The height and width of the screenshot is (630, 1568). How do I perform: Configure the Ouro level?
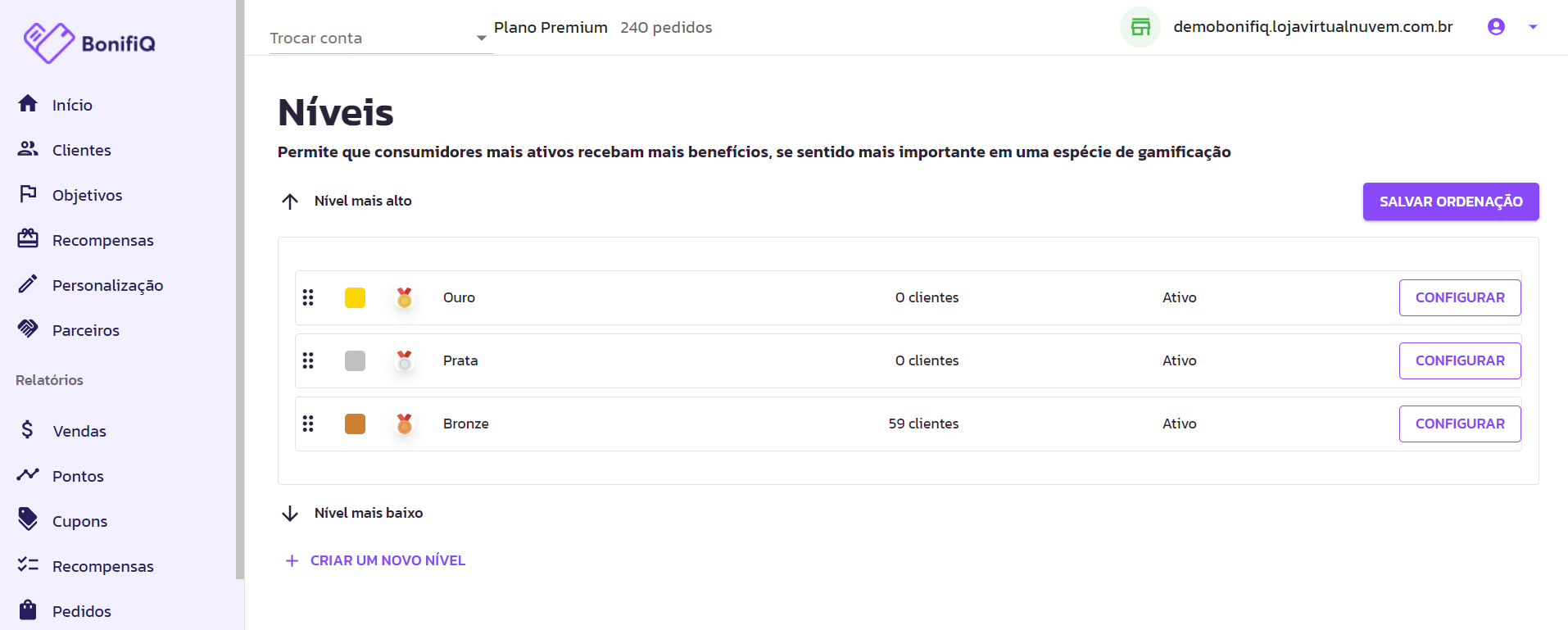(x=1460, y=297)
